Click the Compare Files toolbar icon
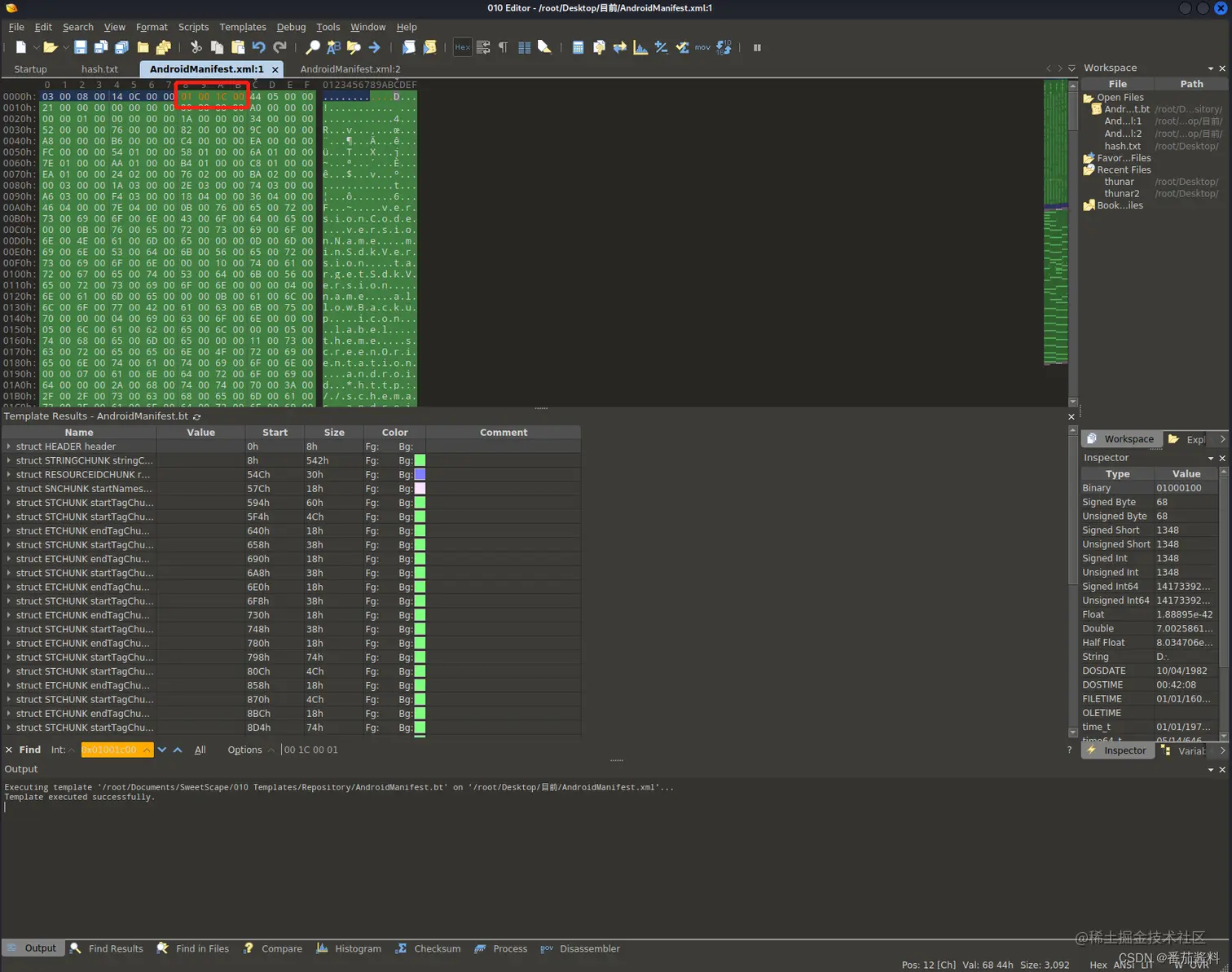The image size is (1232, 972). 599,47
